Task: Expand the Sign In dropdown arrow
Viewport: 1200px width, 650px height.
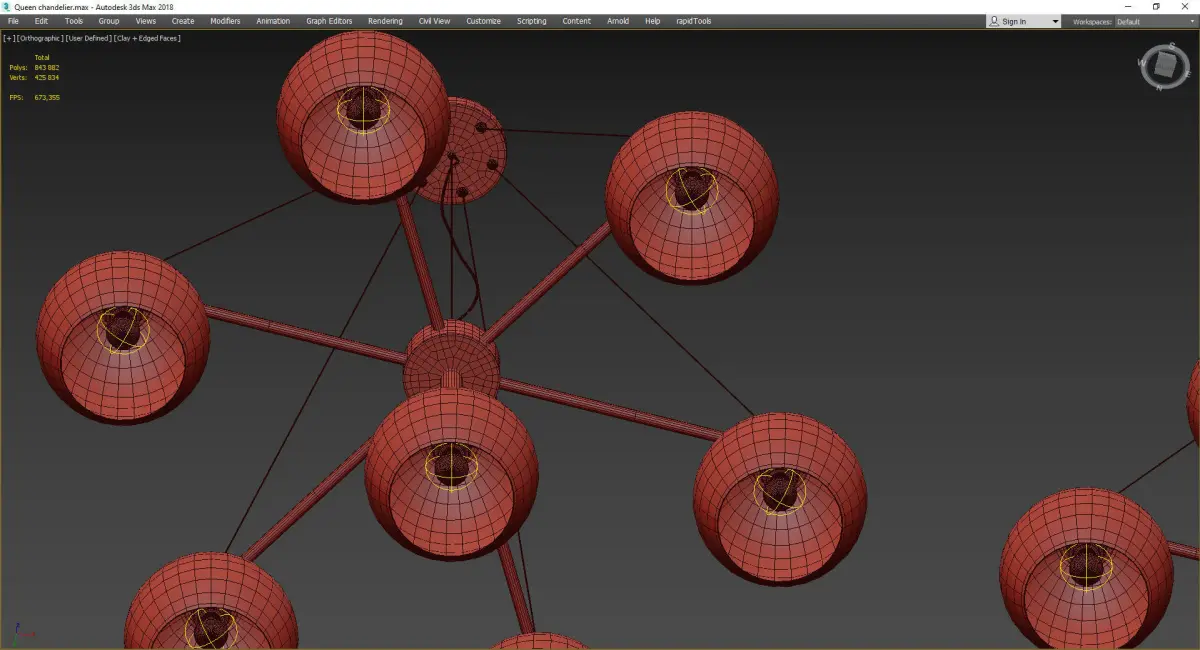Action: (1055, 21)
